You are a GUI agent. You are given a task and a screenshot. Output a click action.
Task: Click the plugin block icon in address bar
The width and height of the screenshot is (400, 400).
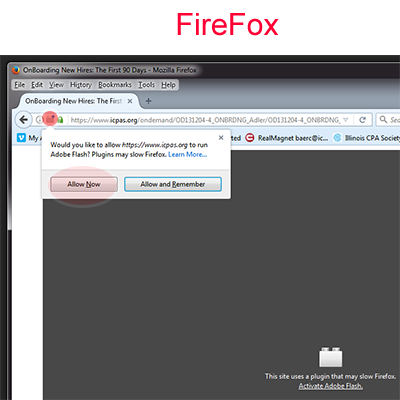pos(50,119)
